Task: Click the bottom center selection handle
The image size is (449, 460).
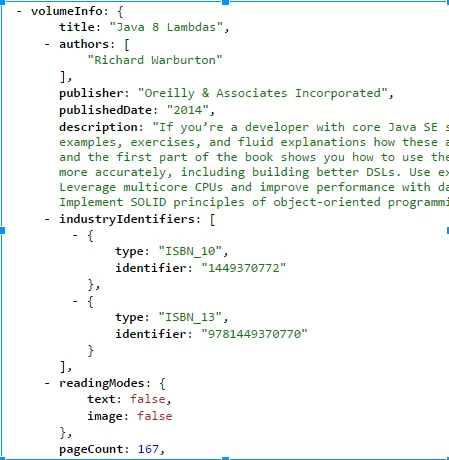Action: (x=225, y=458)
